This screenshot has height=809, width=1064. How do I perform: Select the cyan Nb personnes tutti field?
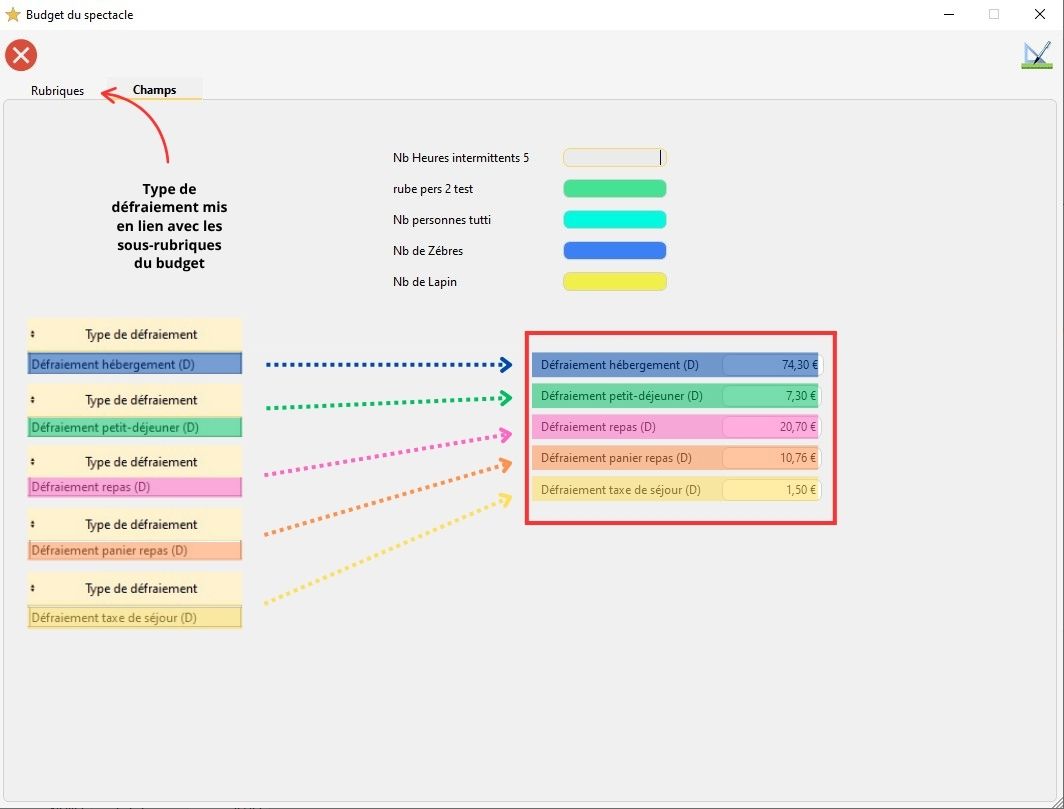(614, 220)
